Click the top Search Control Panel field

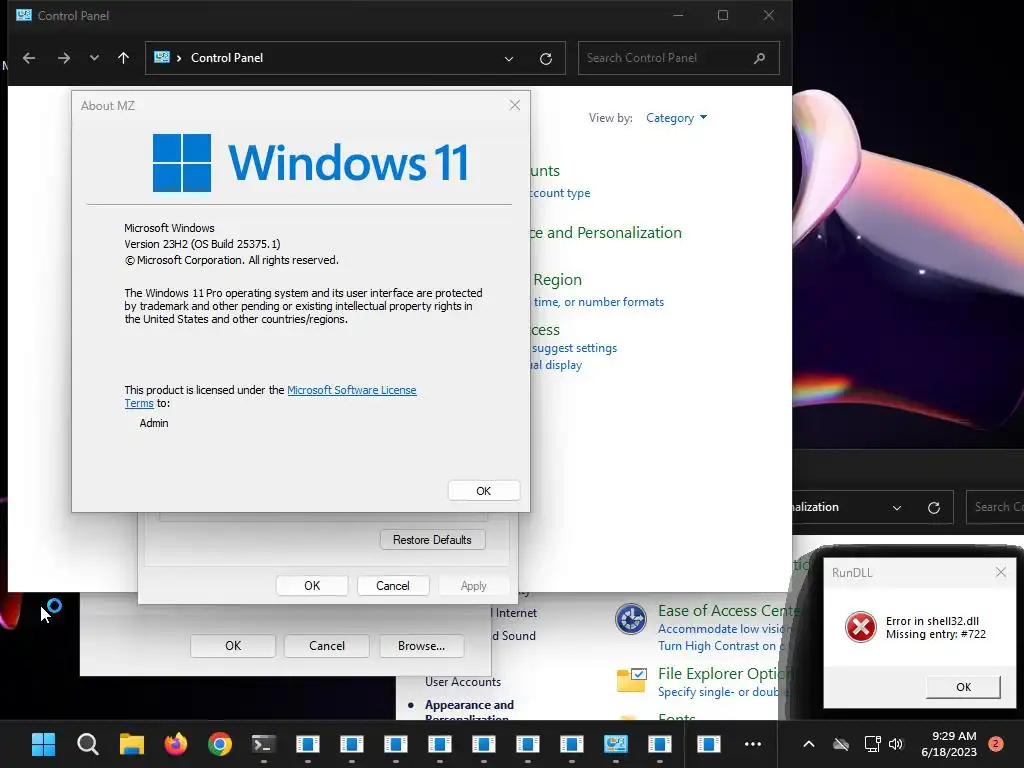click(x=679, y=58)
